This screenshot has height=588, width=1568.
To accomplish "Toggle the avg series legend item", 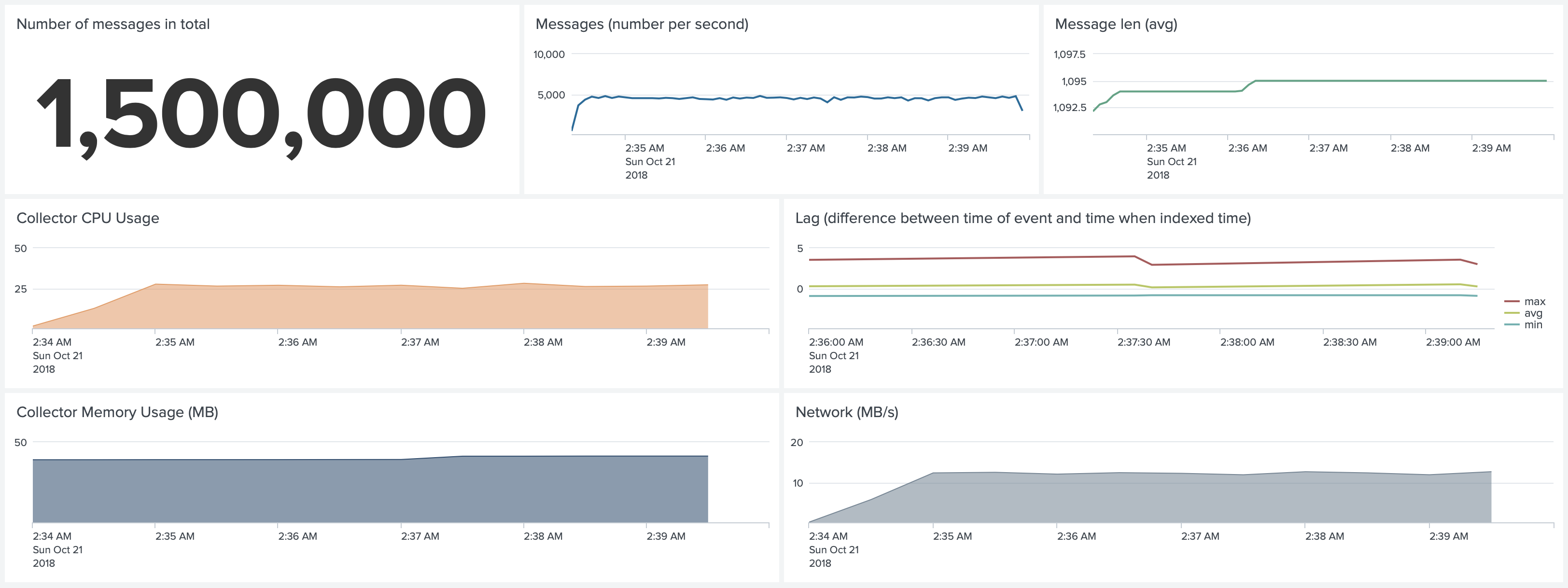I will 1533,313.
